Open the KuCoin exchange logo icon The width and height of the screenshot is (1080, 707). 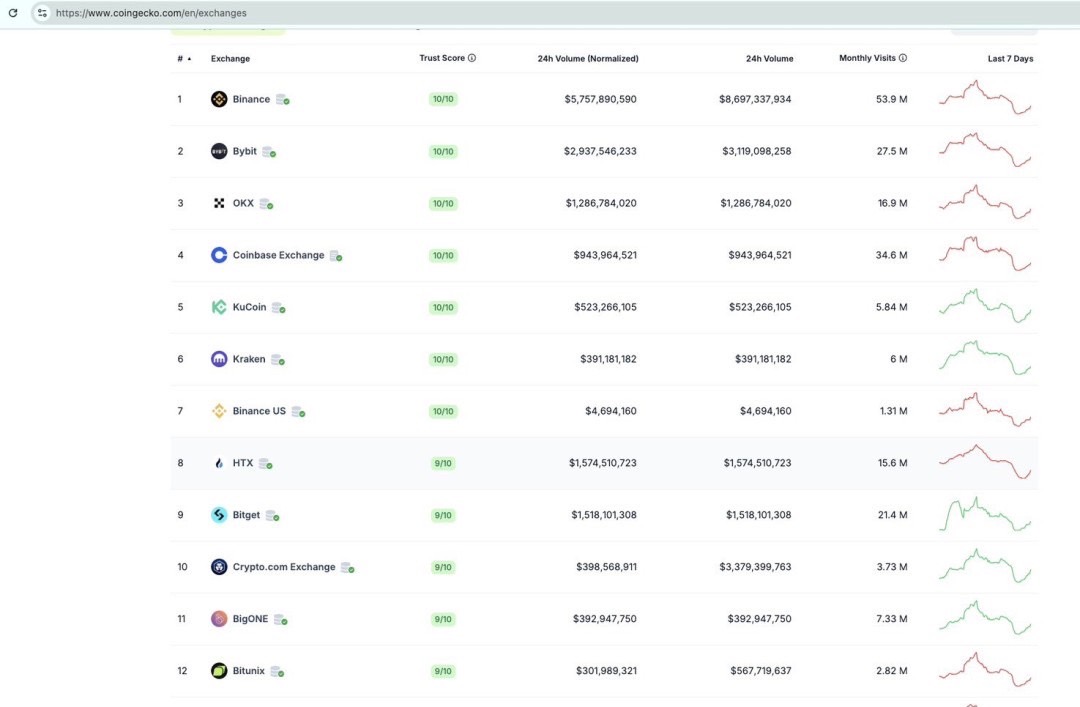point(219,307)
